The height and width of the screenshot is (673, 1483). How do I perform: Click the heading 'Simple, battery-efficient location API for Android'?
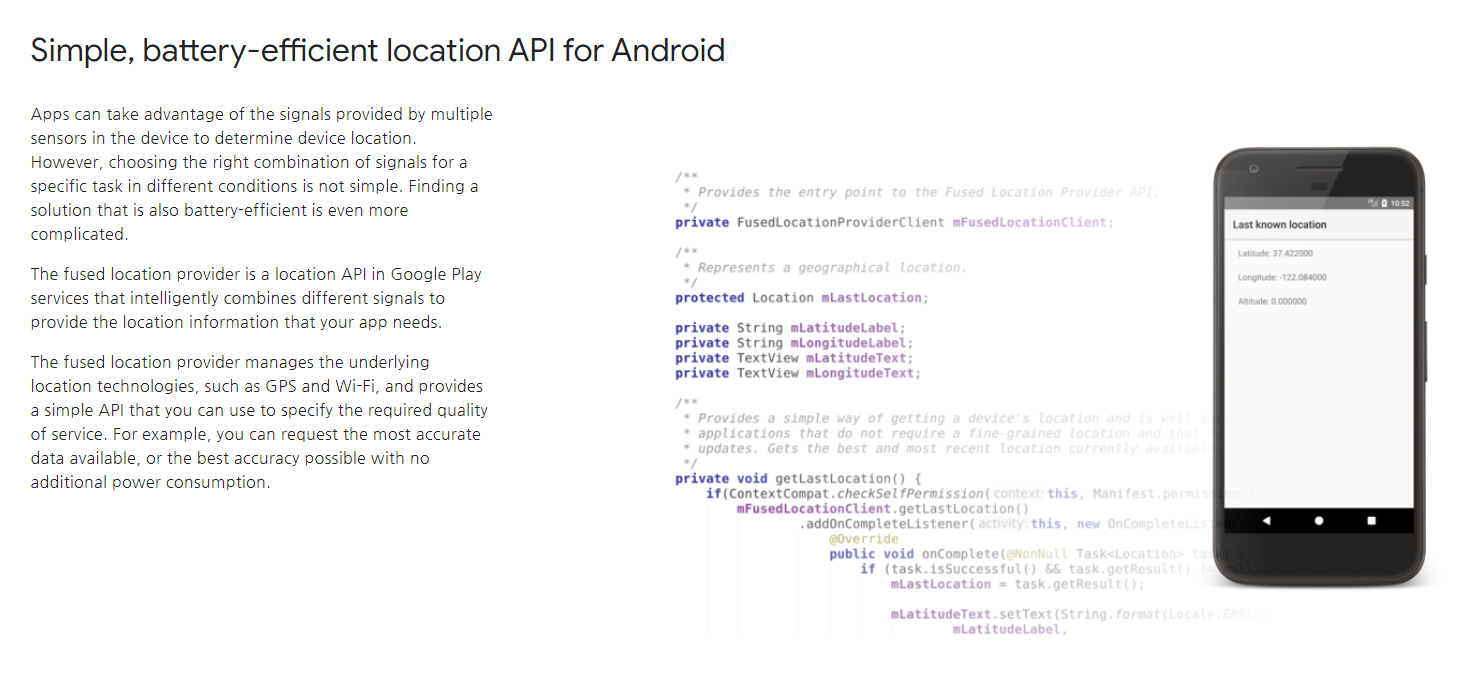[377, 50]
